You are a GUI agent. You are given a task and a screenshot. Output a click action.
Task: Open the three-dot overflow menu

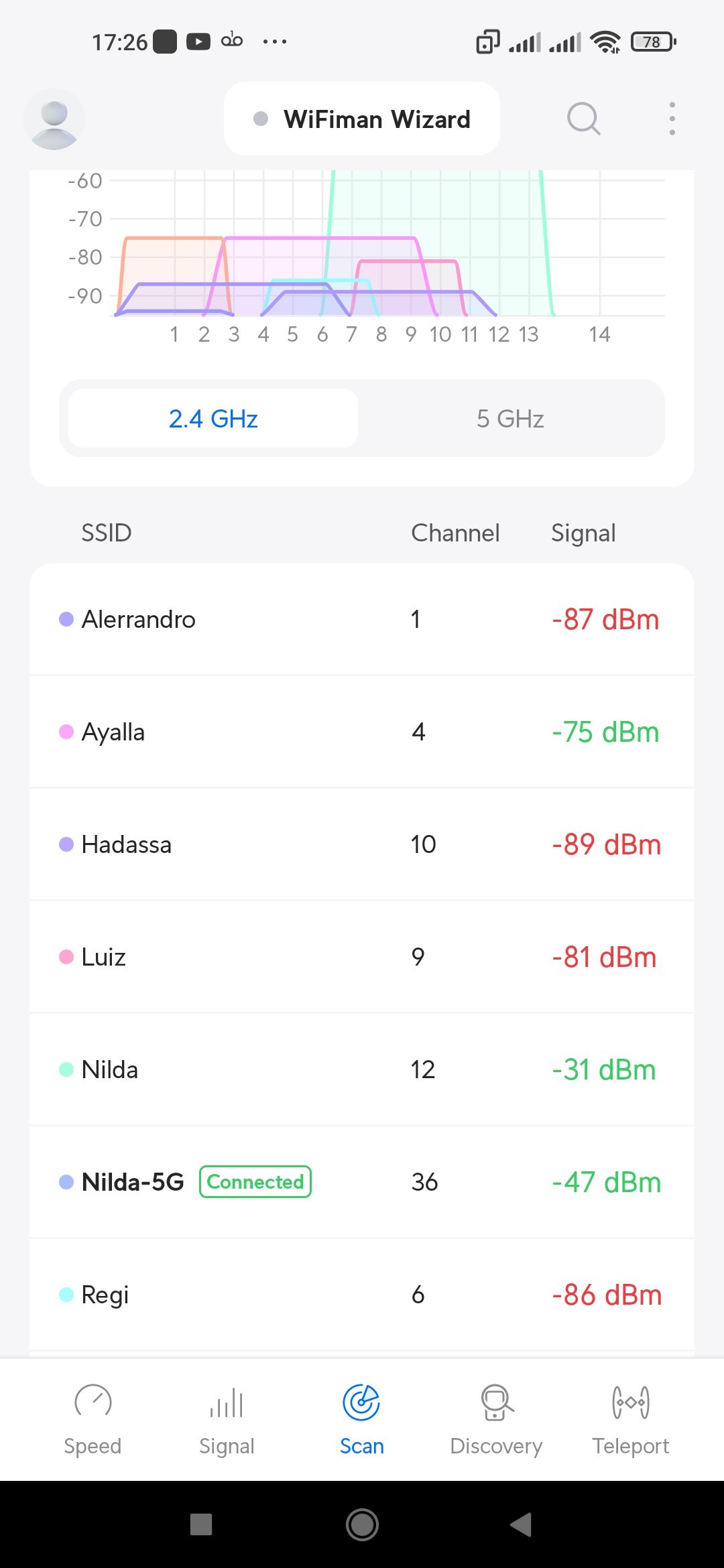(672, 119)
